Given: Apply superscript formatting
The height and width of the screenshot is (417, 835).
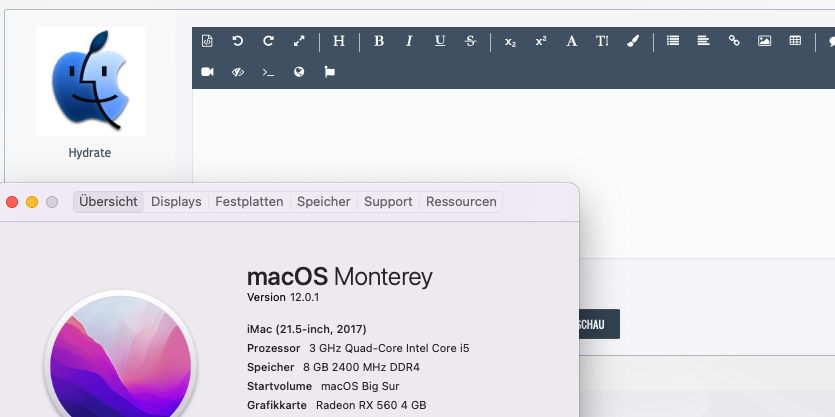Looking at the screenshot, I should [x=541, y=41].
